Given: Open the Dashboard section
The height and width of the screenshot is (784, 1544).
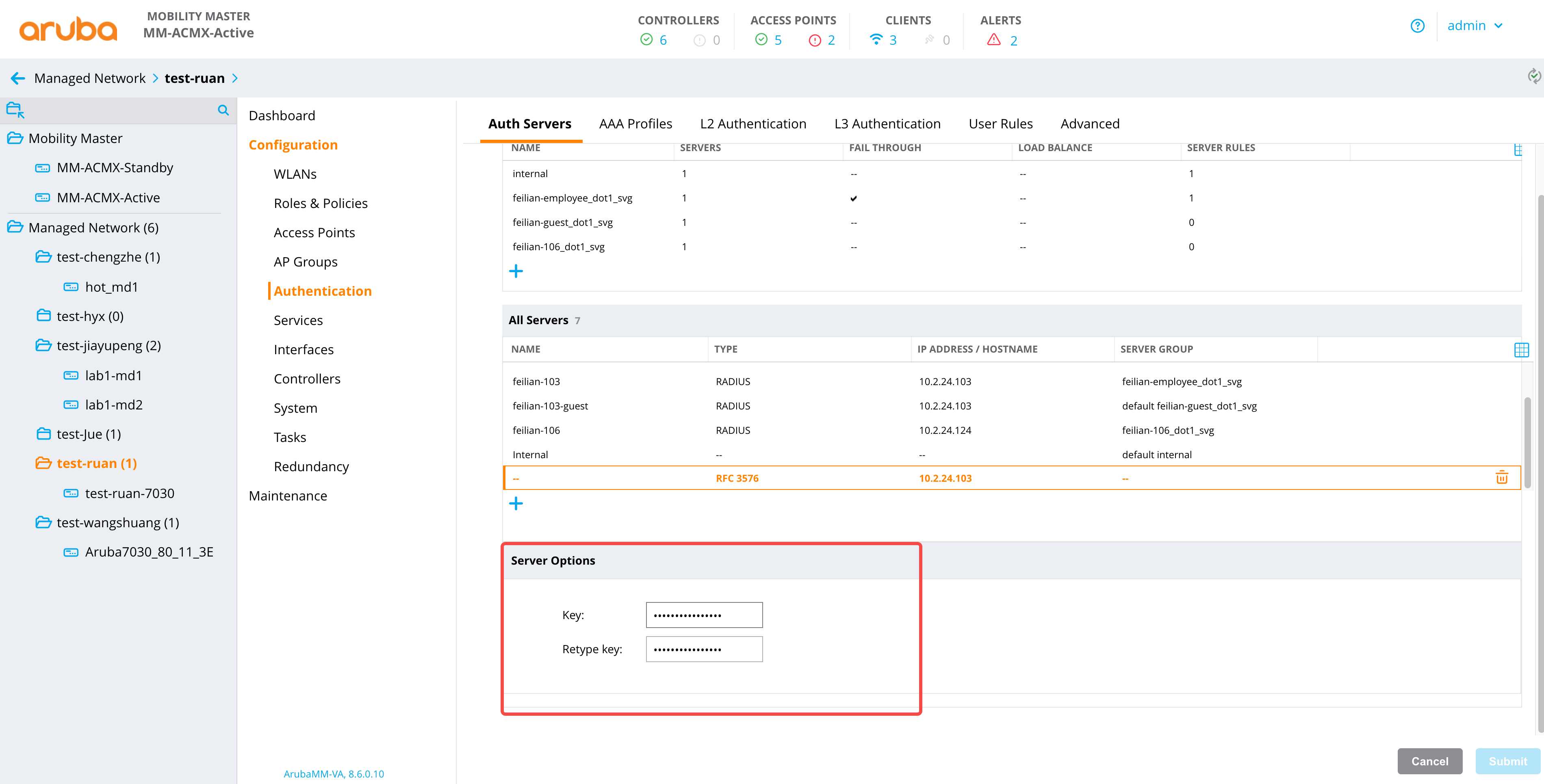Looking at the screenshot, I should 282,116.
